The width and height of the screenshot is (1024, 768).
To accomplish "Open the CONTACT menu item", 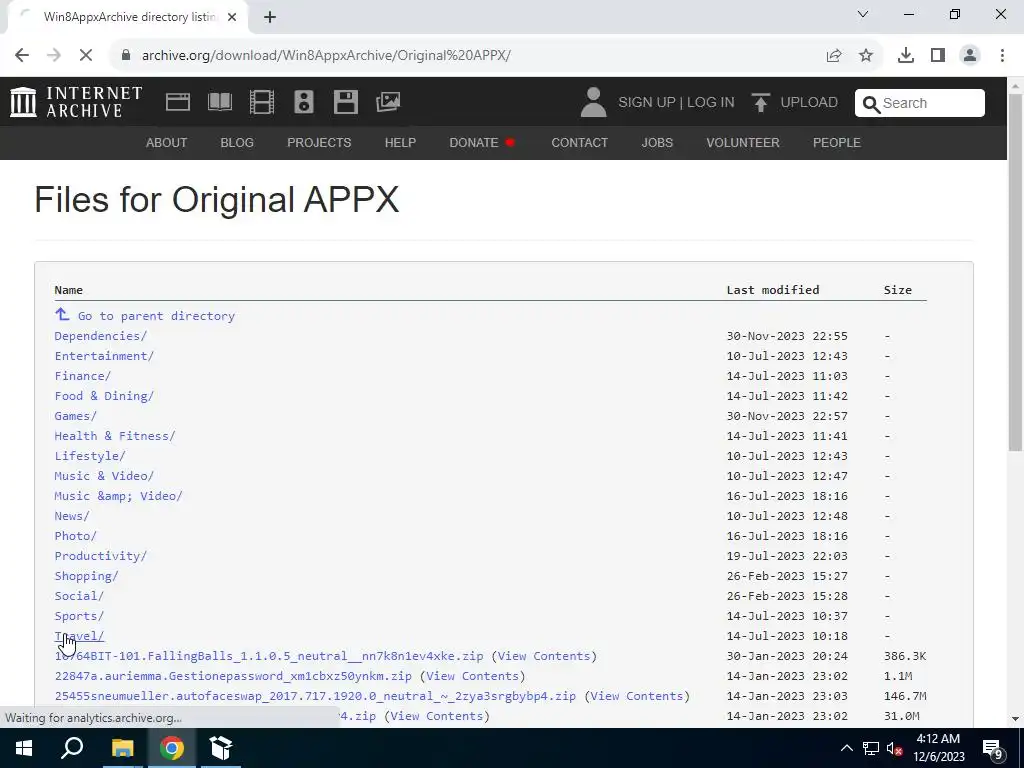I will pos(579,142).
